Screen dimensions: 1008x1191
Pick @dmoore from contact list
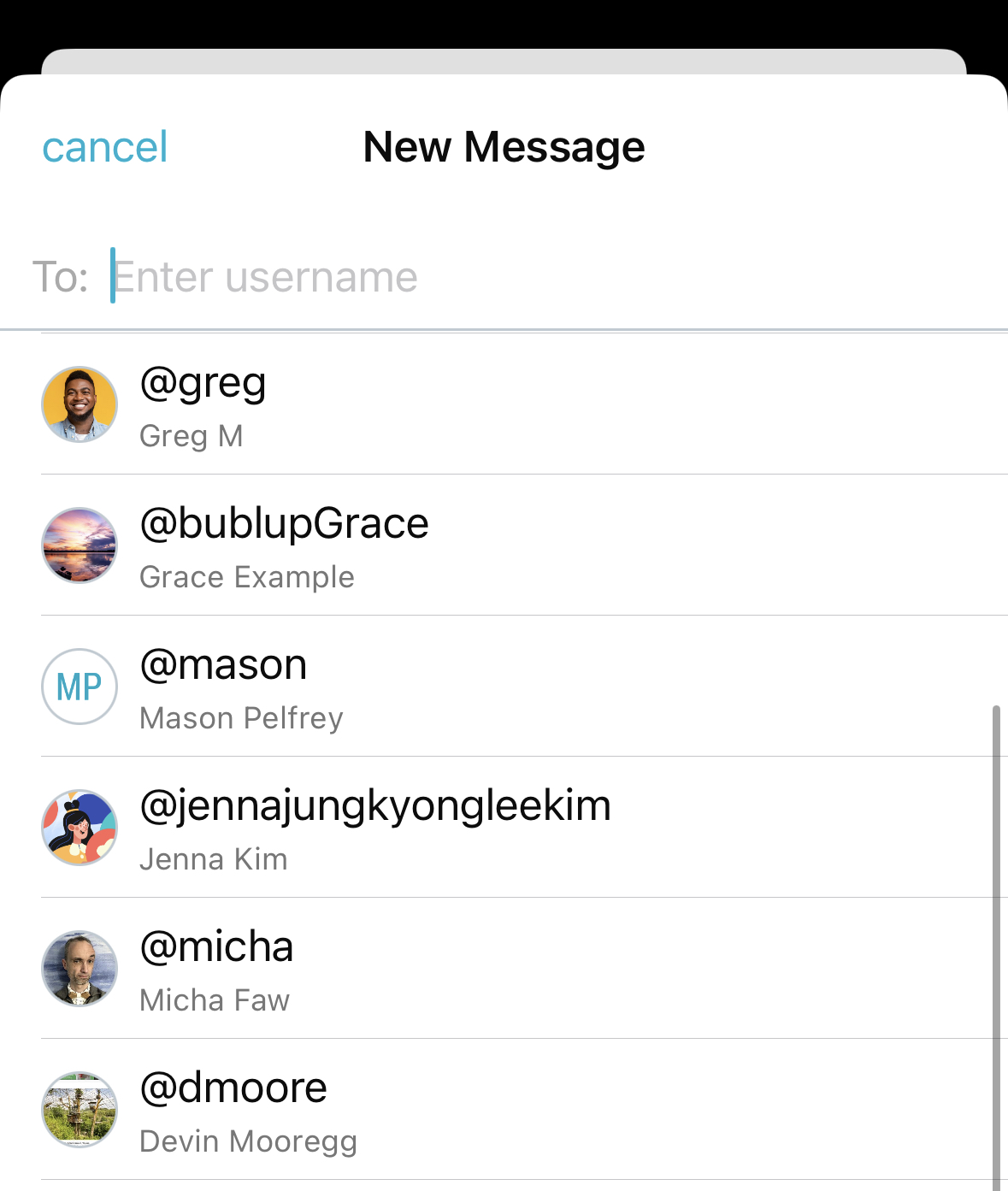pyautogui.click(x=233, y=1088)
